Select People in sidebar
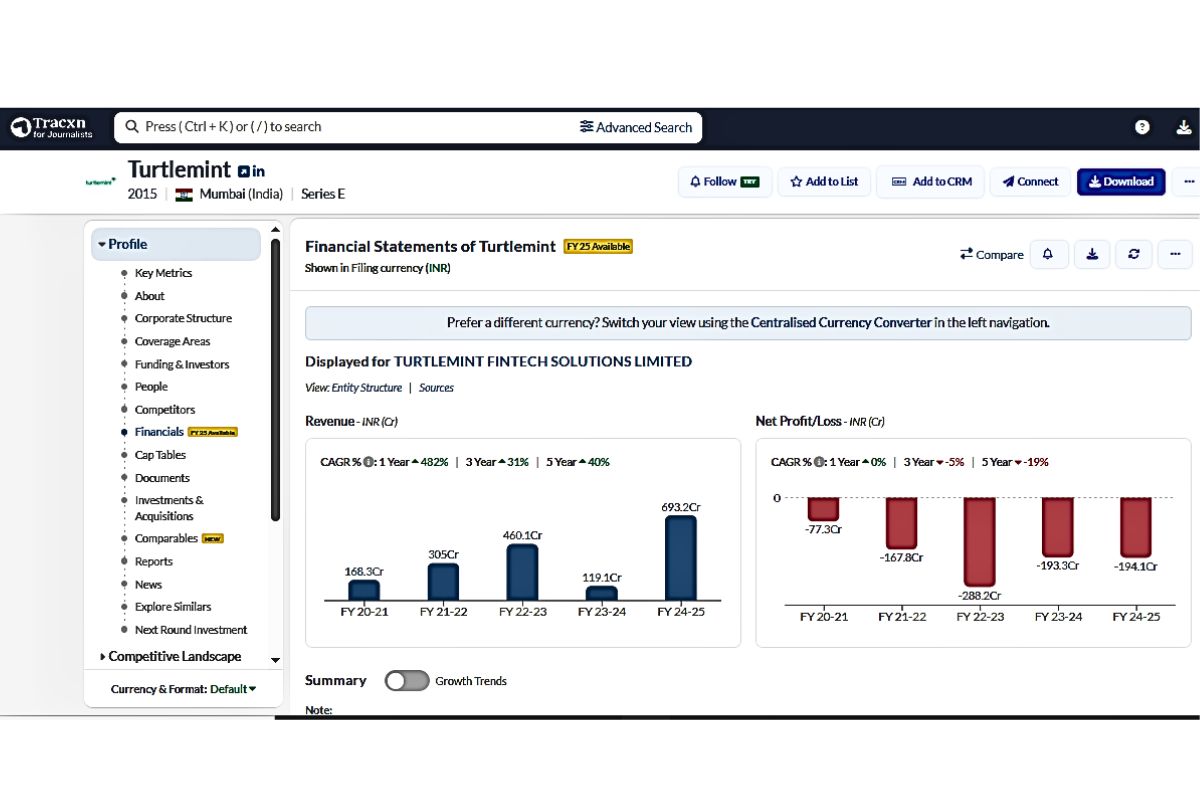Screen dimensions: 1200x800 click(151, 386)
